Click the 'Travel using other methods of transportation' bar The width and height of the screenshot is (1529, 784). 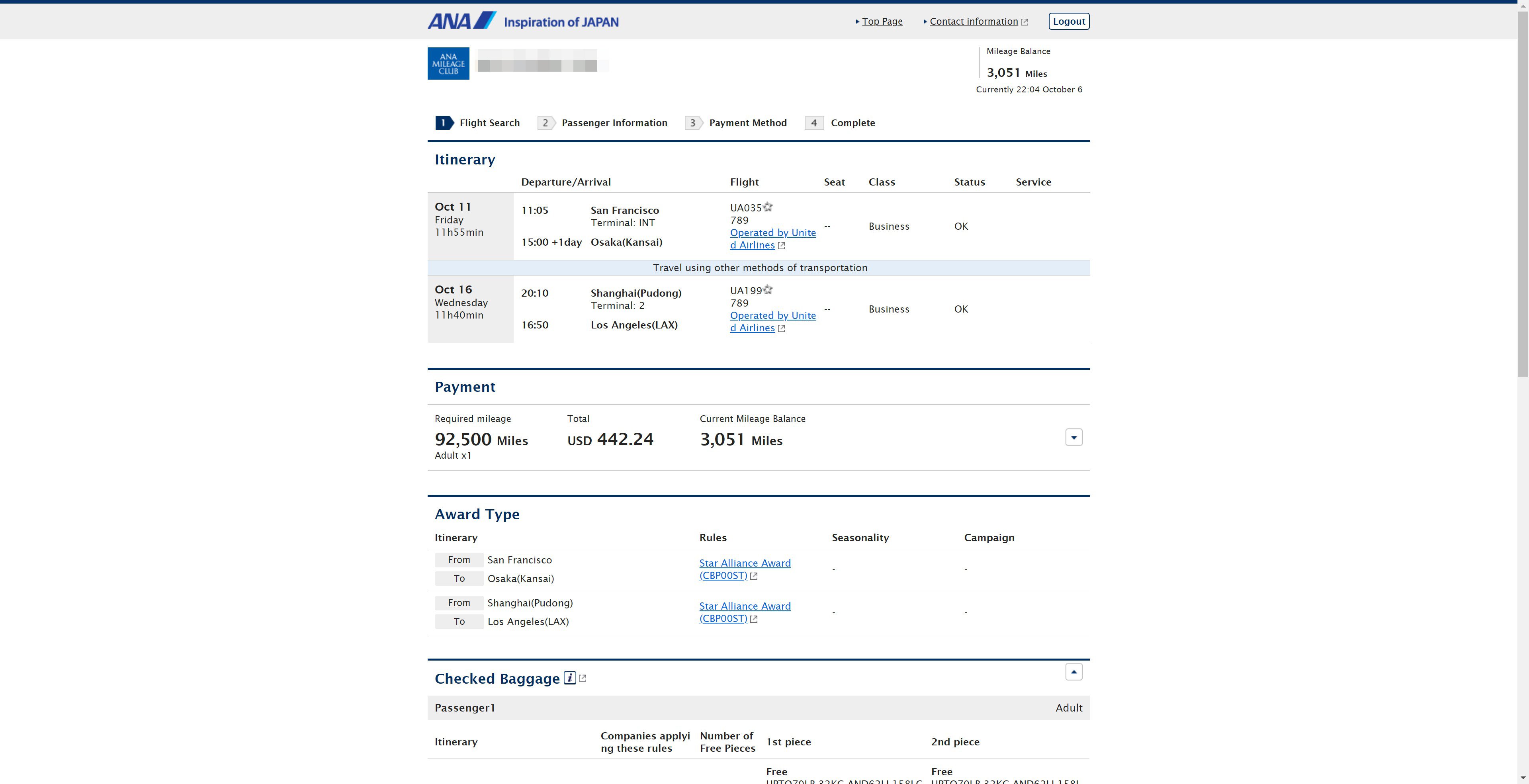[759, 268]
